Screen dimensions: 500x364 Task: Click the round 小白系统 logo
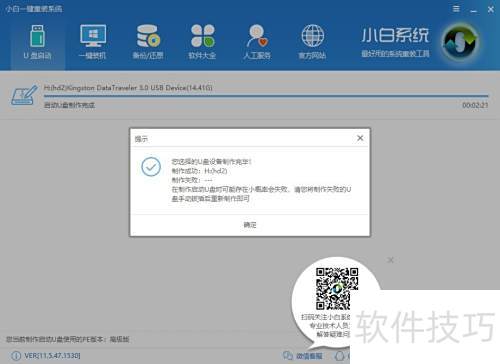pos(460,42)
